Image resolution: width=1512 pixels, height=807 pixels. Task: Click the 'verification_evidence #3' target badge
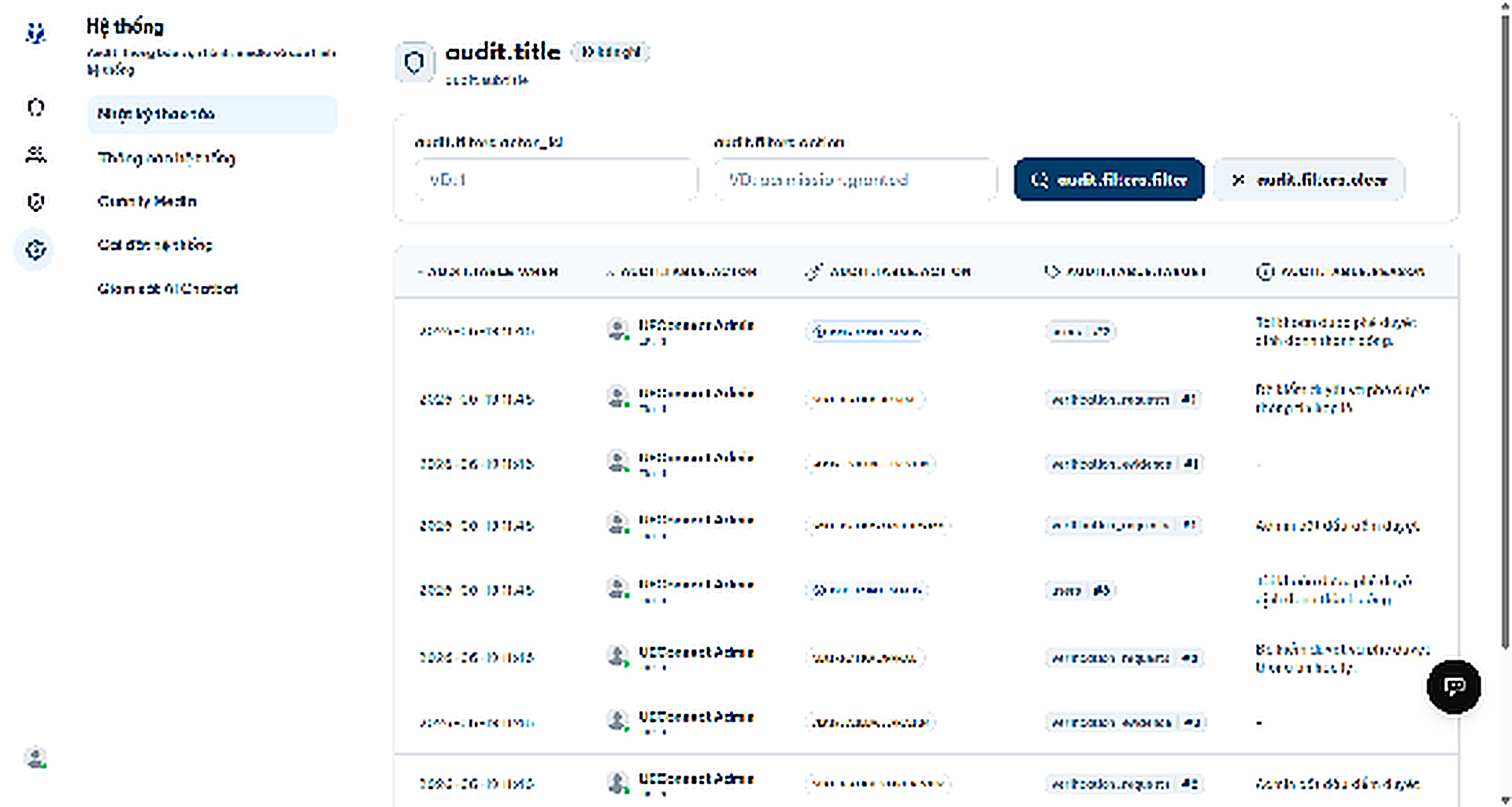(x=1125, y=722)
